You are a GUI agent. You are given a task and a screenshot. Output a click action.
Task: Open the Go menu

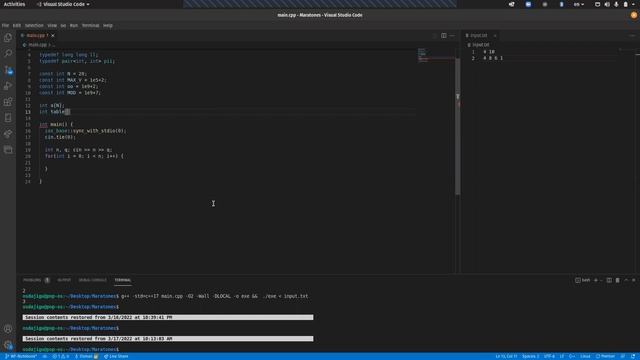click(x=63, y=25)
